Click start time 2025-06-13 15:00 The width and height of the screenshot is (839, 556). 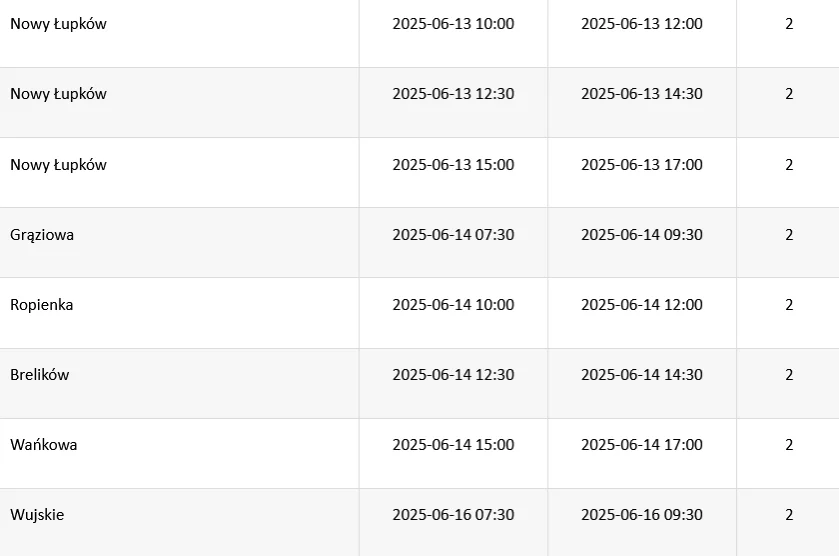[x=453, y=165]
